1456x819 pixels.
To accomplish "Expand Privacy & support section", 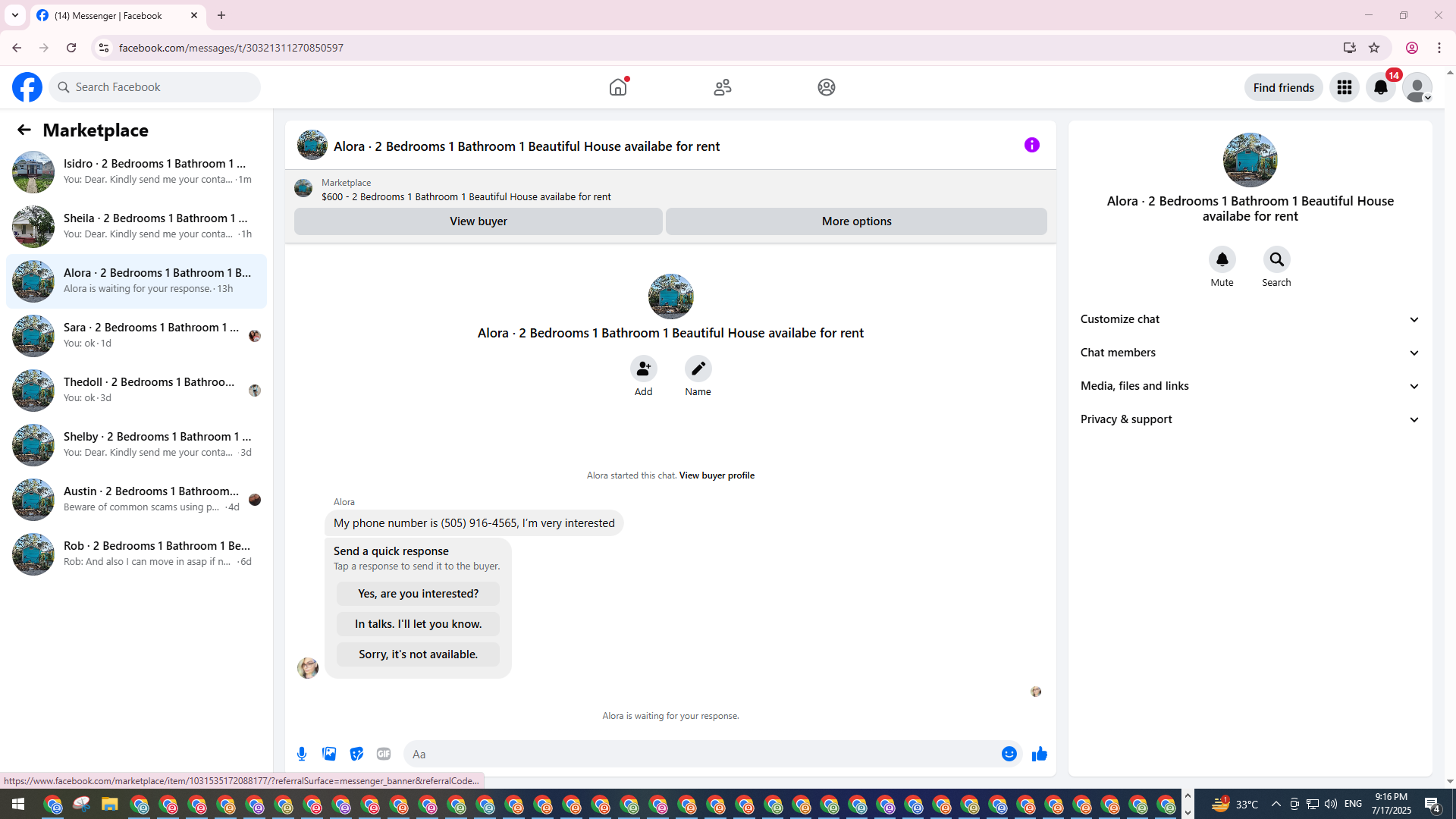I will [1250, 419].
